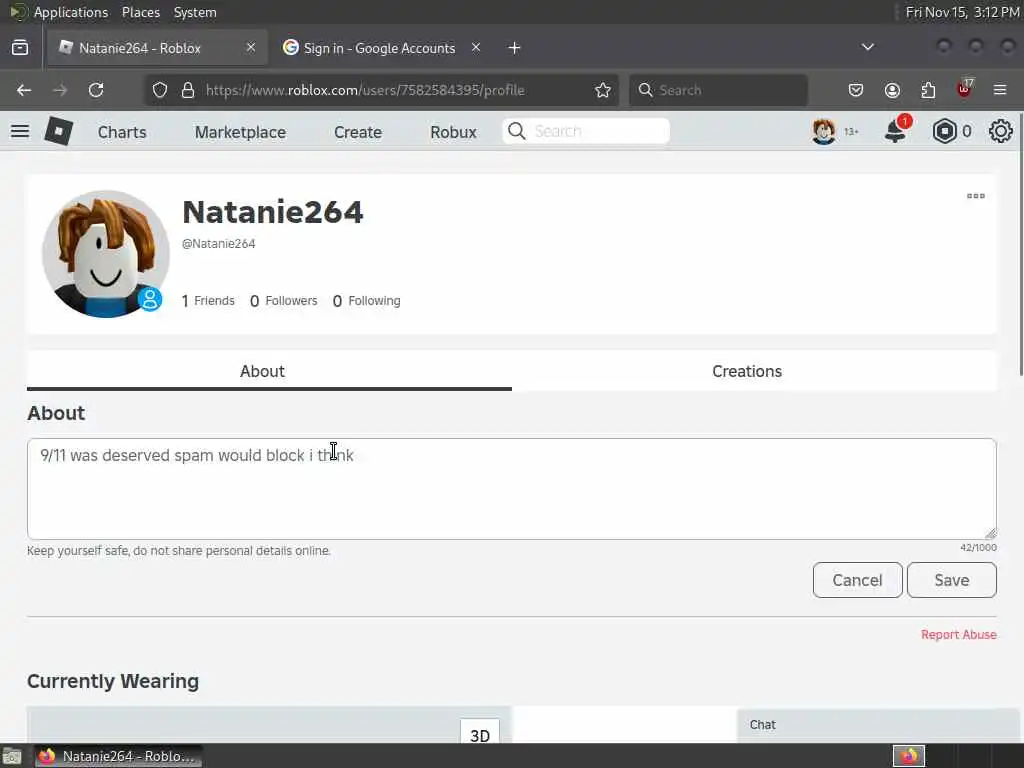Screen dimensions: 1024x768
Task: Save the About description
Action: click(952, 580)
